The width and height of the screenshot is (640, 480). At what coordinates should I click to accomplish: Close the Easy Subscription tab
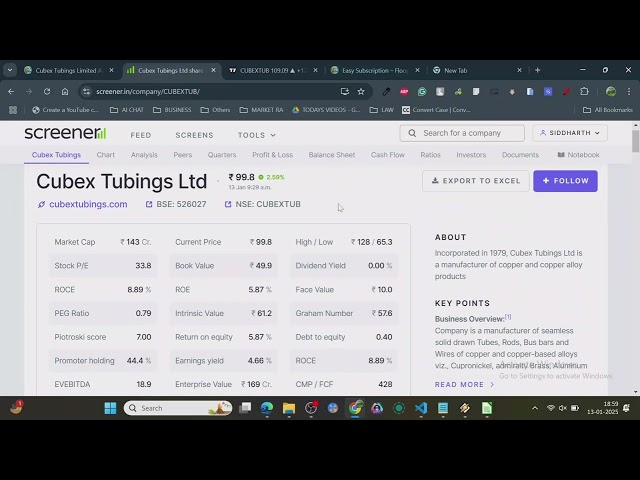(417, 70)
